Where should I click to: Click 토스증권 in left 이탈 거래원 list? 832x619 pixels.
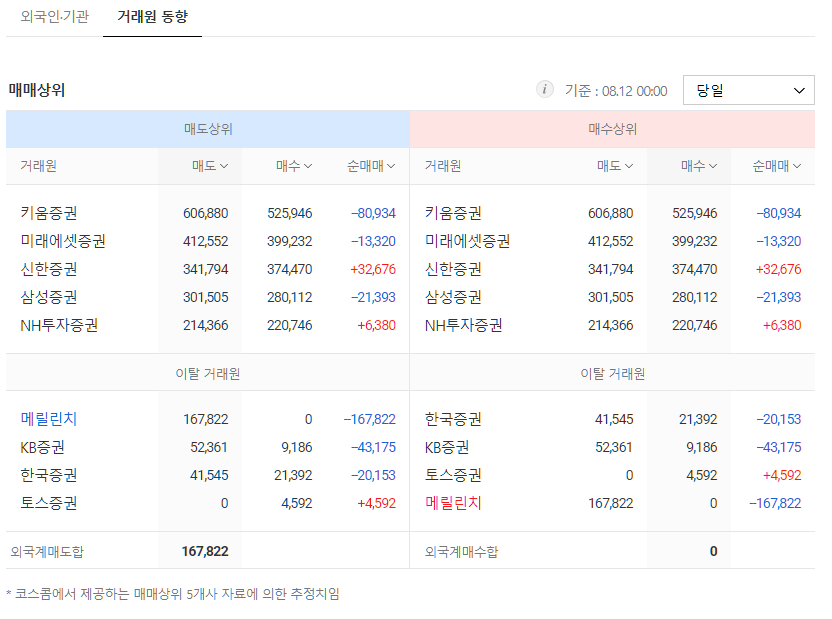pyautogui.click(x=49, y=503)
